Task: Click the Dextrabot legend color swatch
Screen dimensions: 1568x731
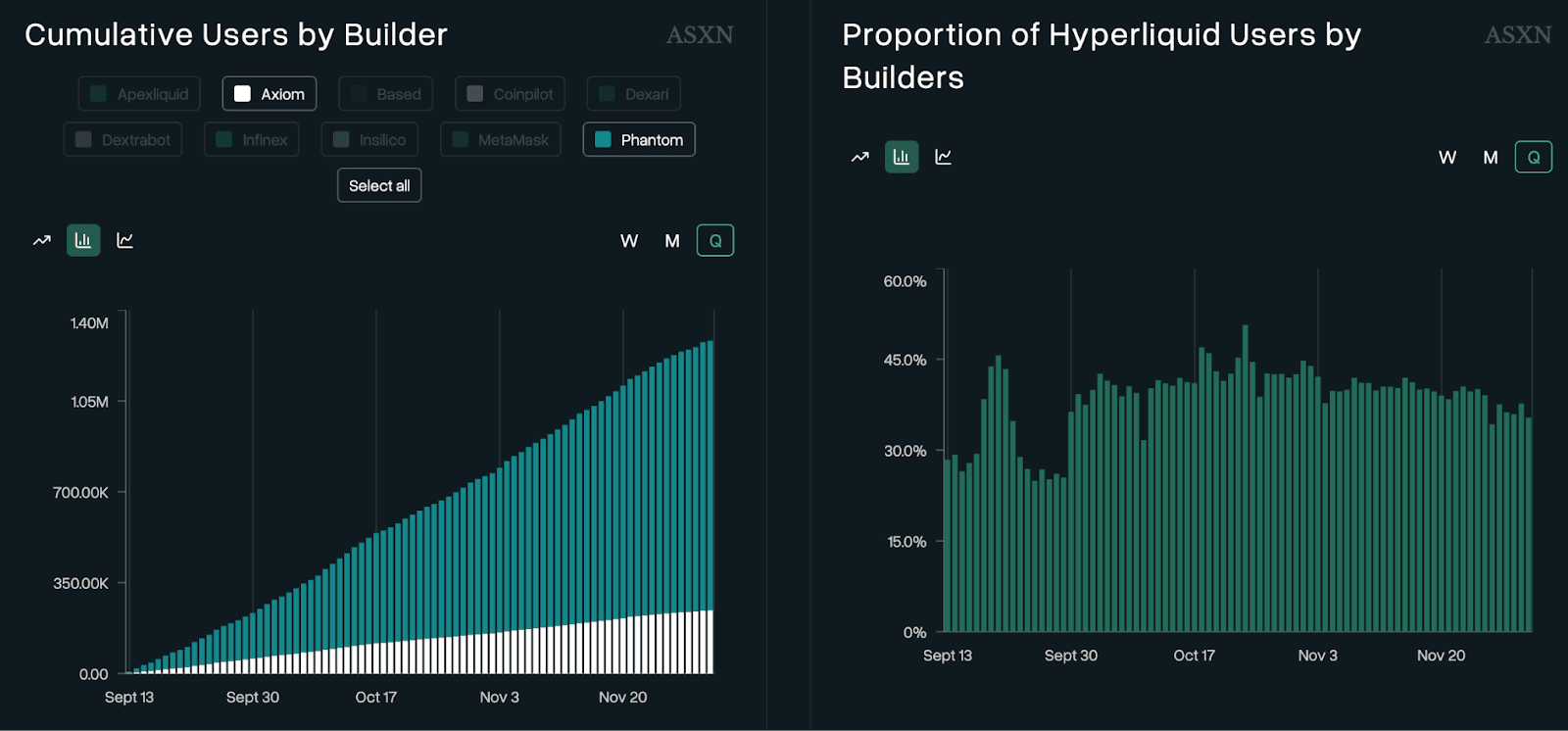Action: [84, 140]
